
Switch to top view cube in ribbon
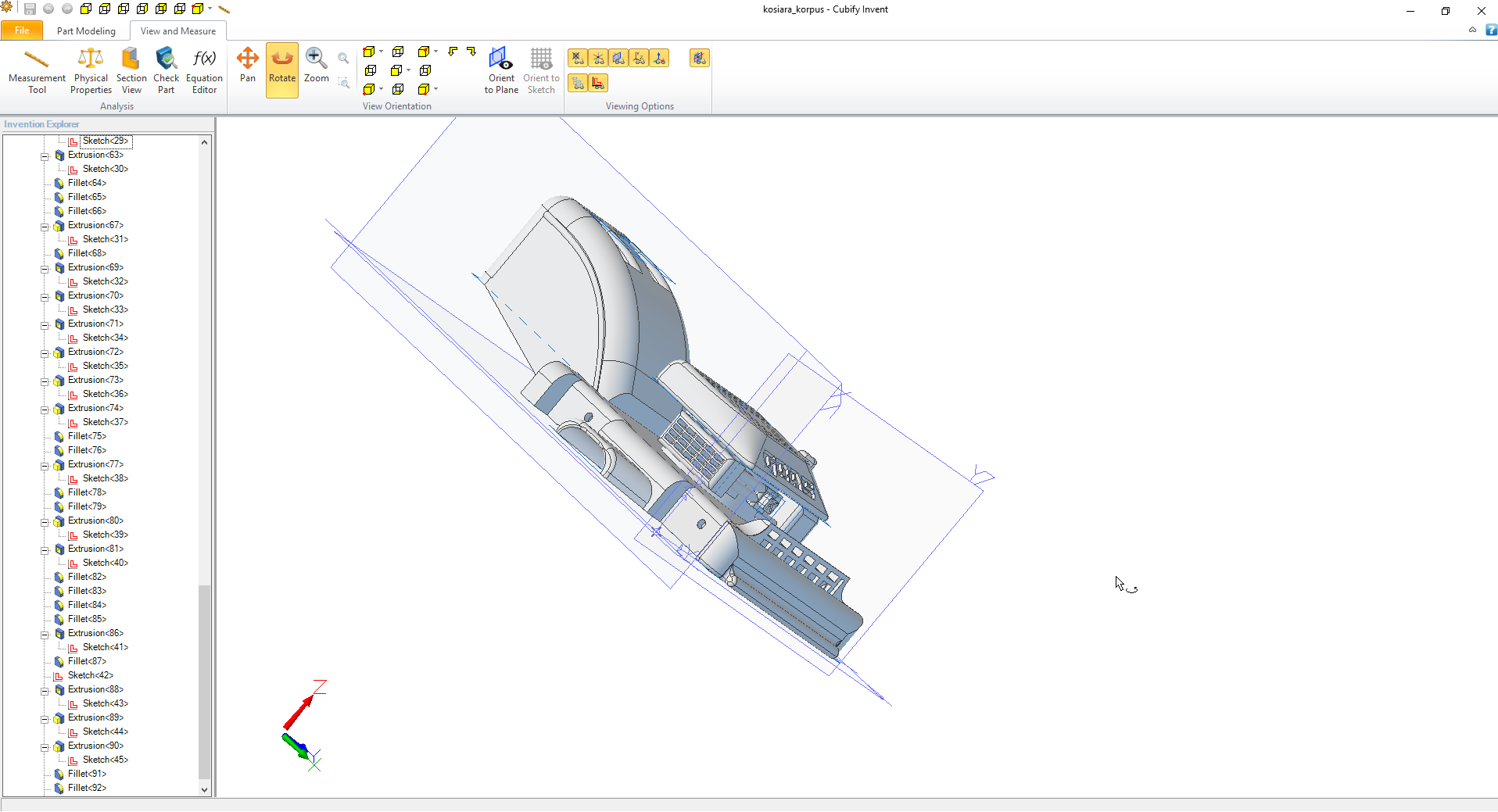[x=398, y=52]
